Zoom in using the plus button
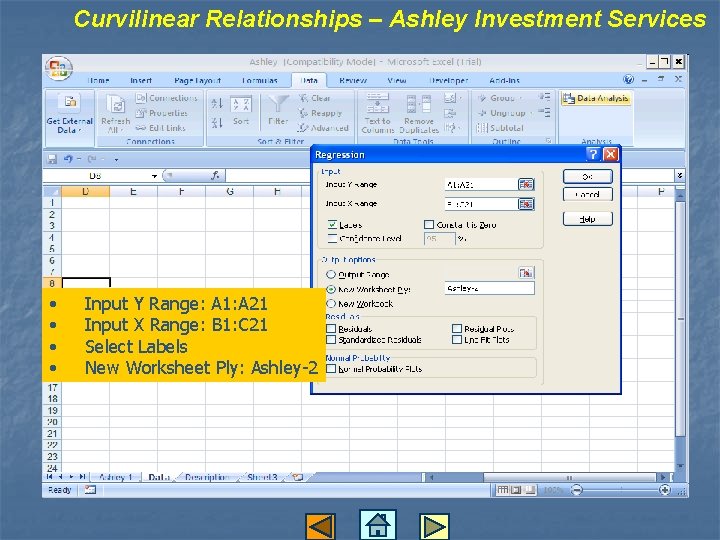Viewport: 720px width, 540px height. (x=664, y=490)
